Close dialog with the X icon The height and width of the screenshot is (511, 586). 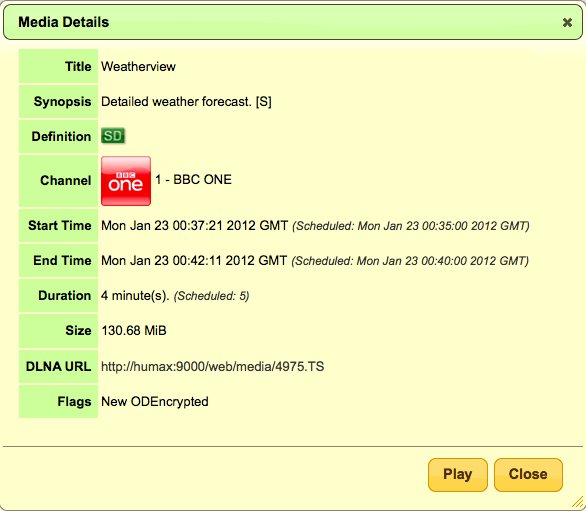click(567, 22)
